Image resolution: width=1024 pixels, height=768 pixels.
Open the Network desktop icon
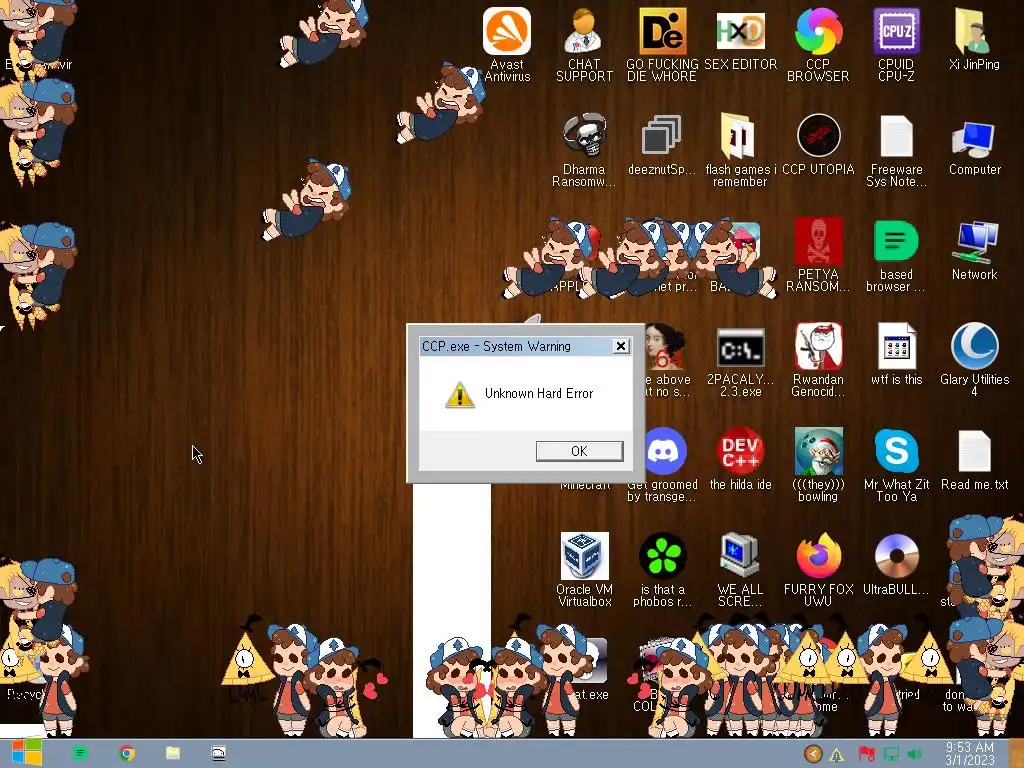pos(974,250)
